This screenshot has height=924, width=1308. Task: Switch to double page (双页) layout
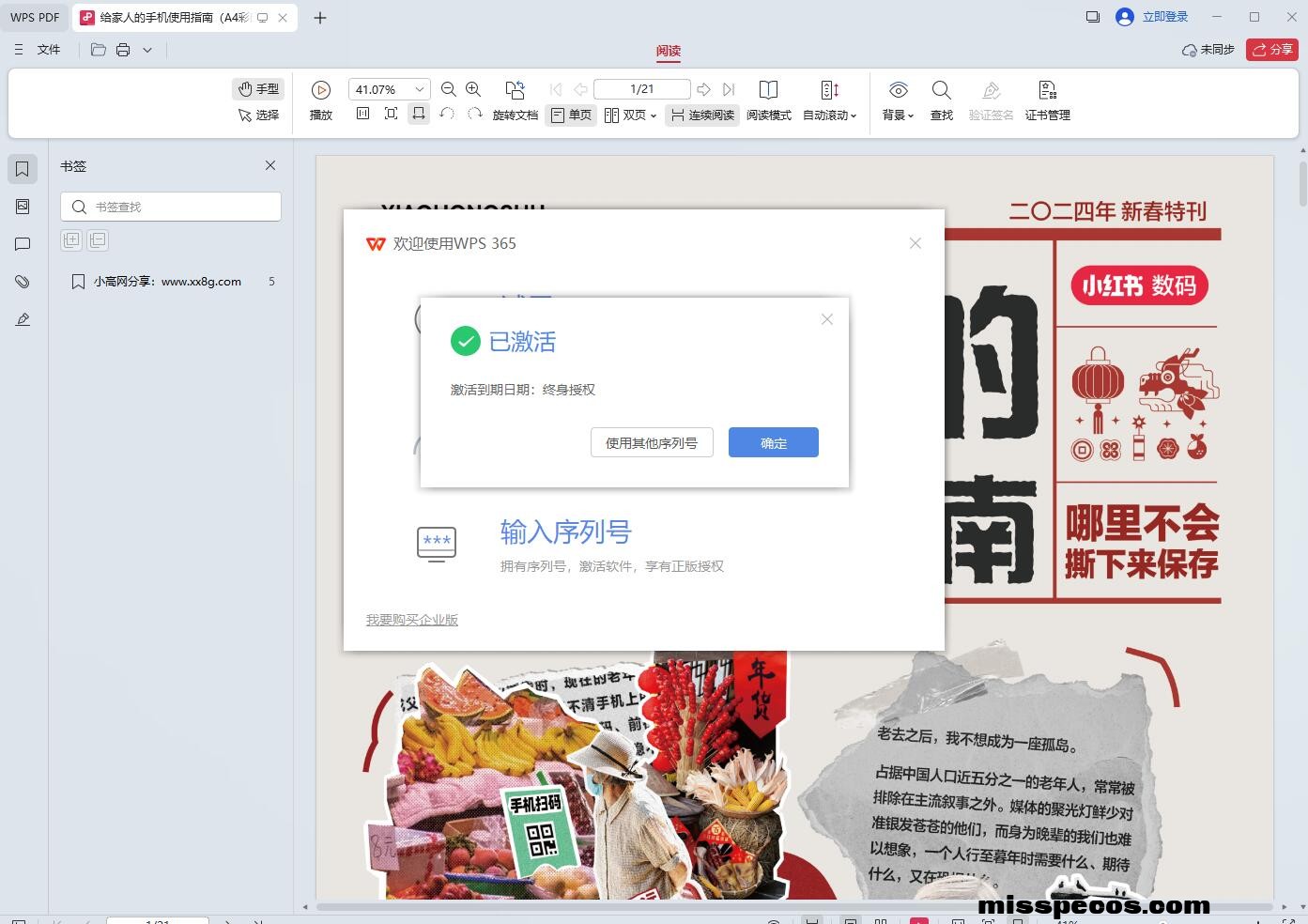[x=625, y=115]
